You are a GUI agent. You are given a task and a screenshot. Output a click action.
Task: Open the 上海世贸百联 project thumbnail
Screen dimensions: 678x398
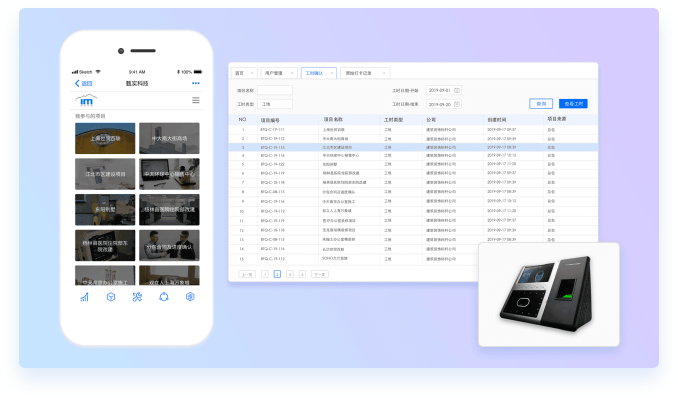[105, 138]
